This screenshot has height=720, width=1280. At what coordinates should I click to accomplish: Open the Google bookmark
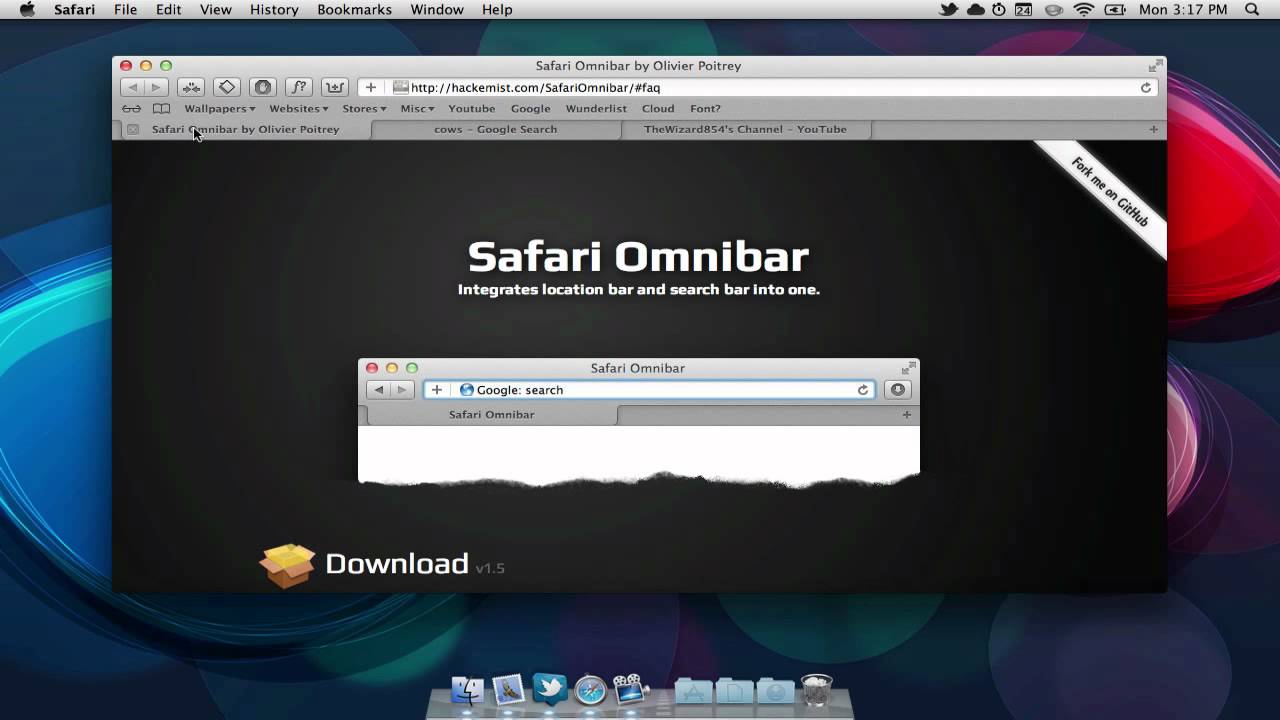click(531, 108)
